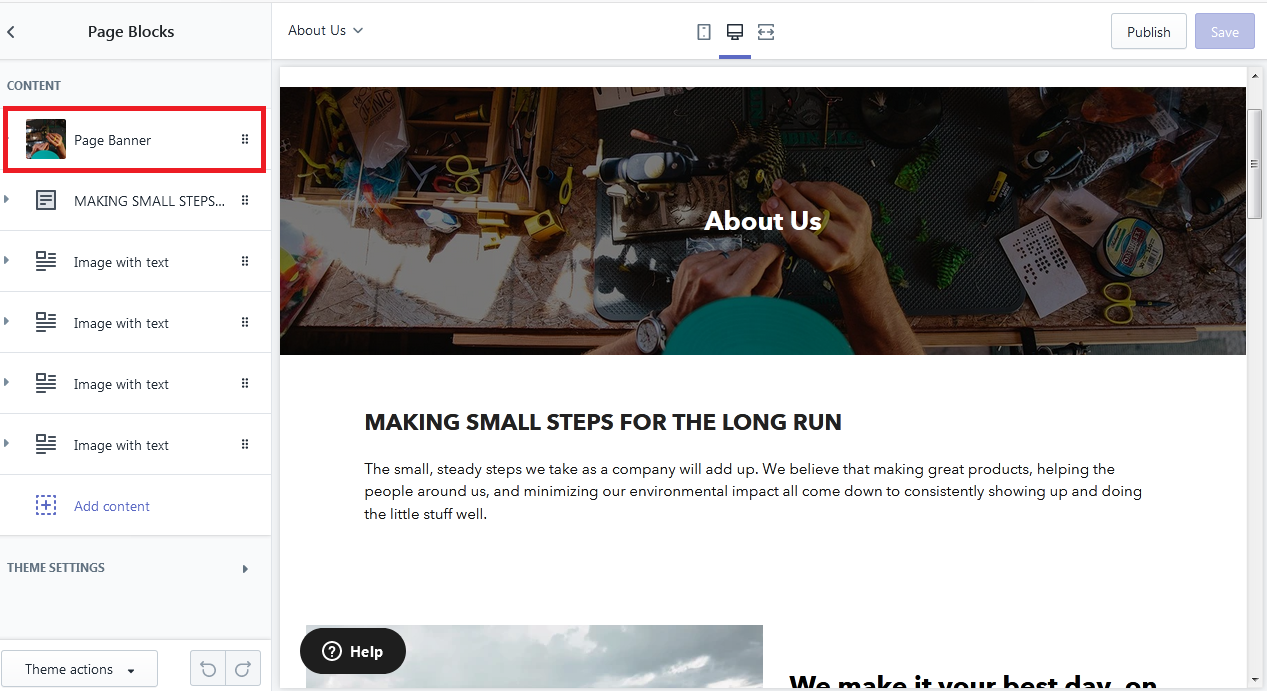Click the cloudy sky image in preview

click(534, 657)
